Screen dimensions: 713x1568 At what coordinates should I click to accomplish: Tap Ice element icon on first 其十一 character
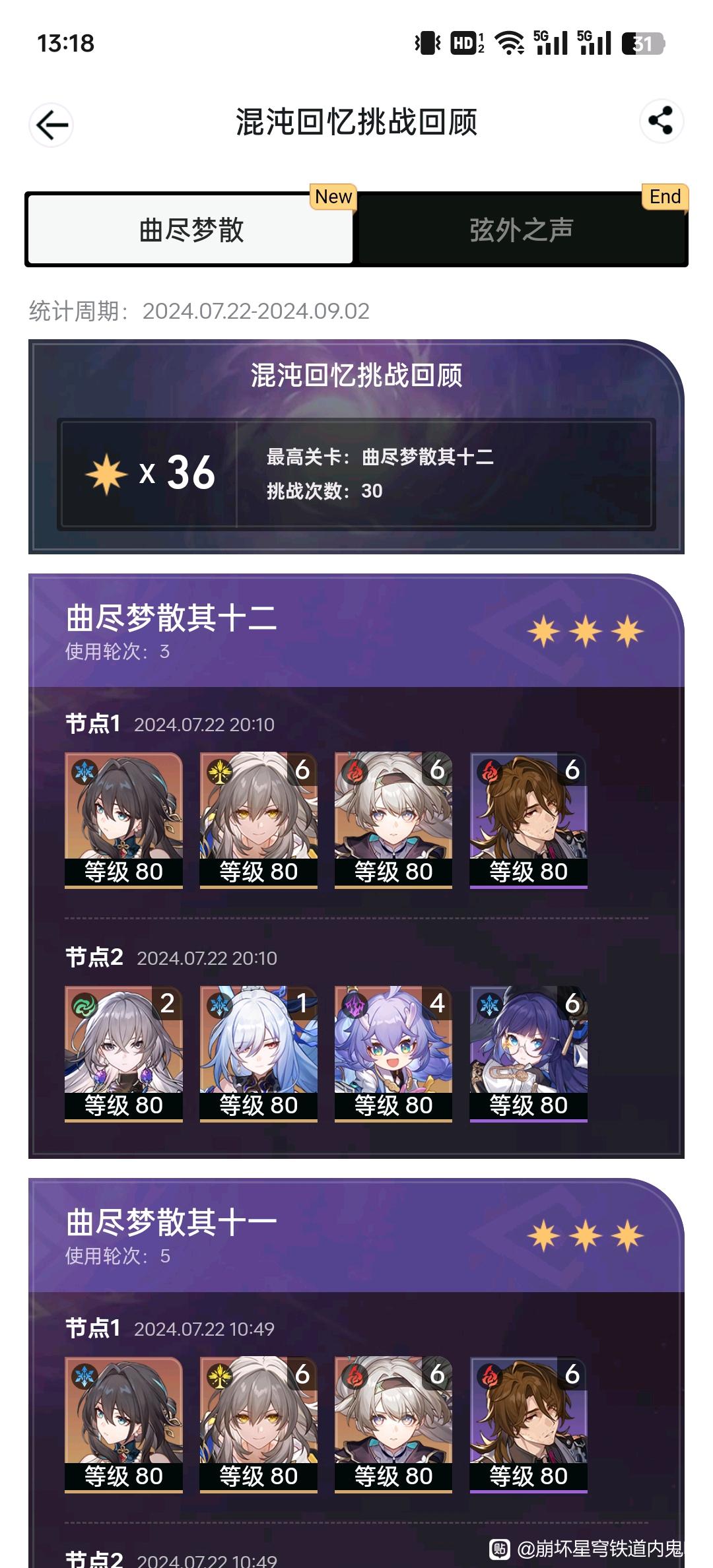85,1376
